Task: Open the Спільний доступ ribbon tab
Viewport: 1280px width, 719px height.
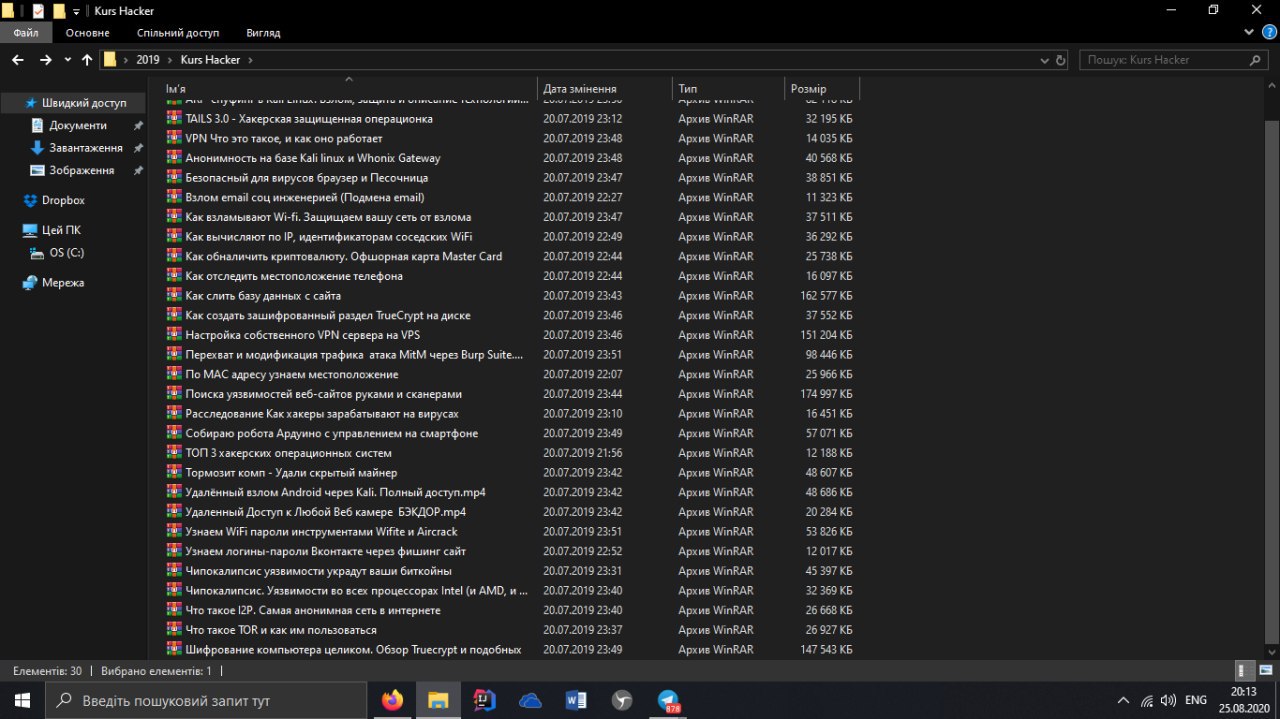Action: [178, 32]
